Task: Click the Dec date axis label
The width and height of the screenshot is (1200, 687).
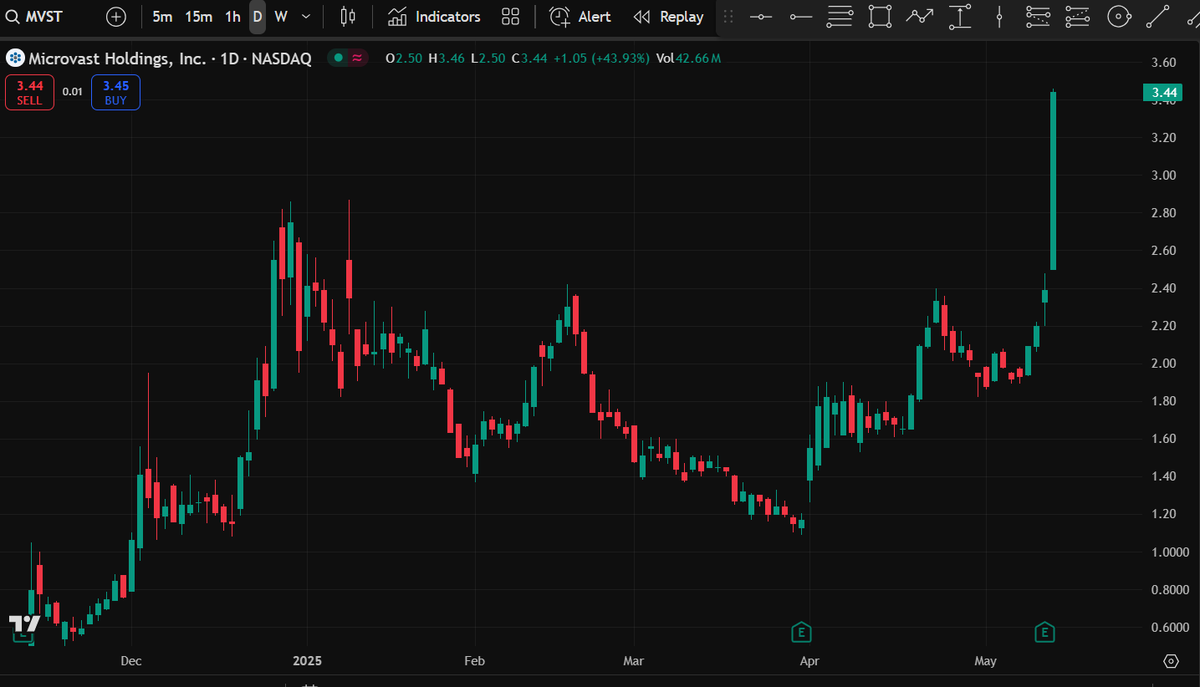Action: [131, 661]
